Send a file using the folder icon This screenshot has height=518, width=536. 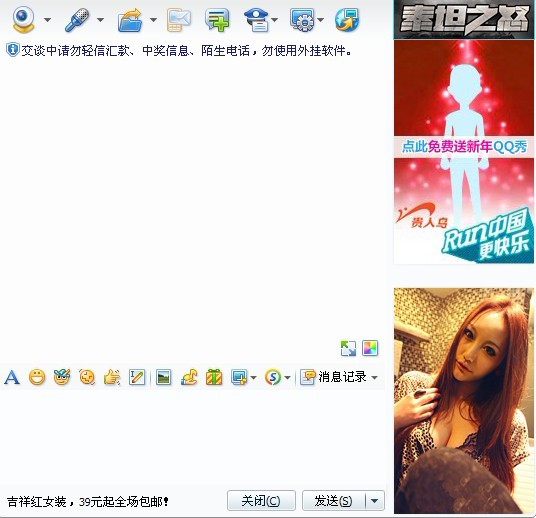coord(130,20)
